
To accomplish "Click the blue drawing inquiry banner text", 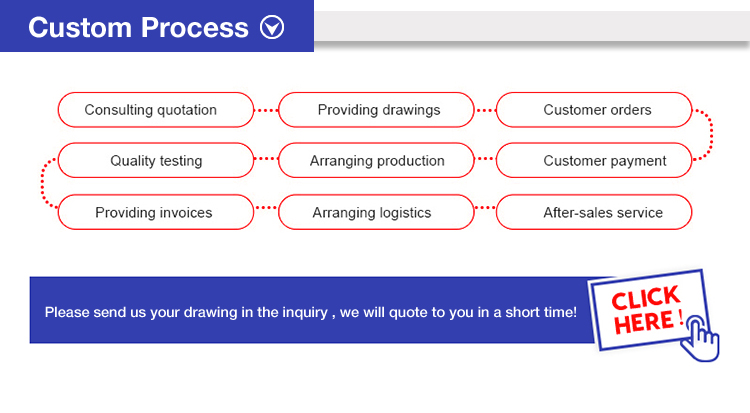I will [310, 312].
